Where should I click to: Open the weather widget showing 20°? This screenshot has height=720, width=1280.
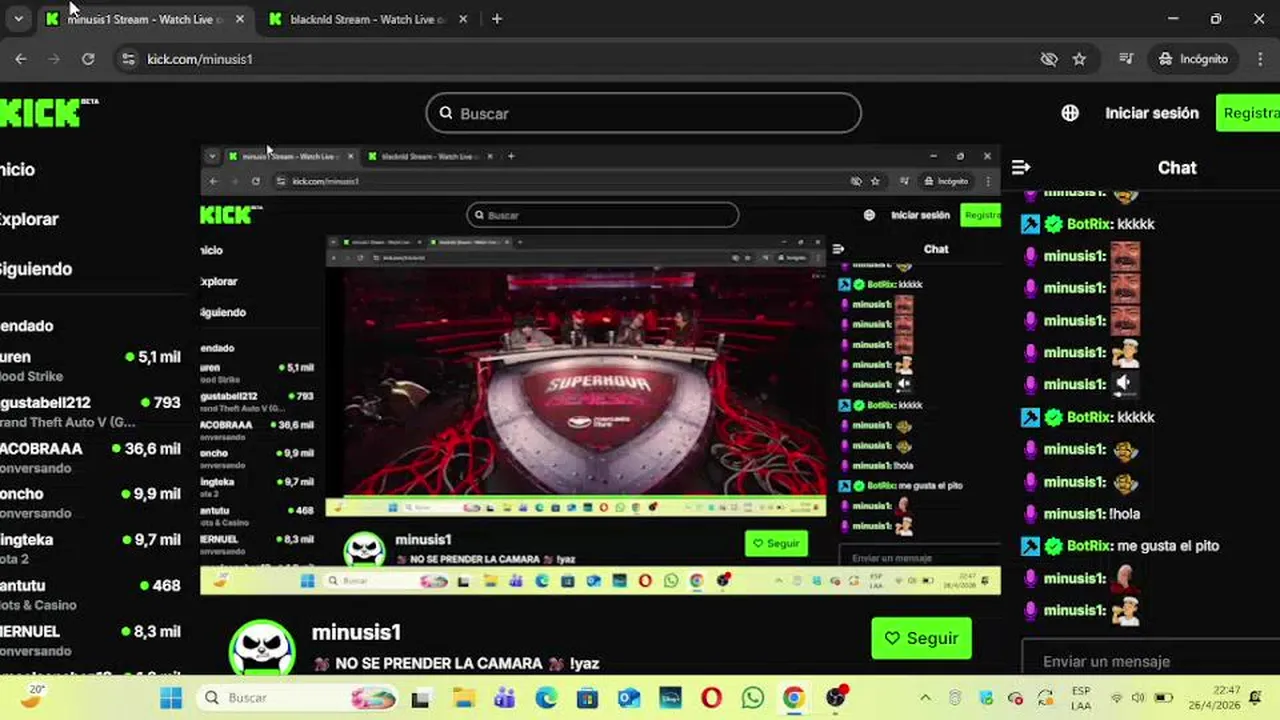tap(33, 696)
